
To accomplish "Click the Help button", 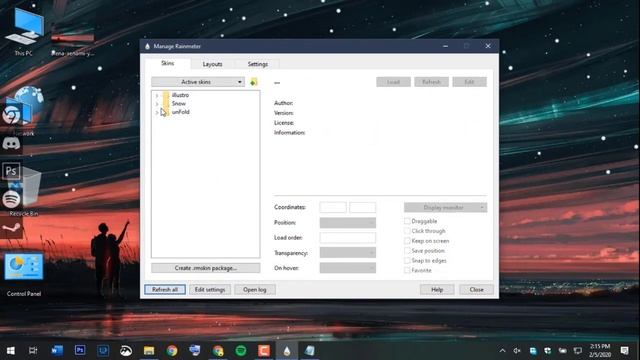I will tap(437, 289).
